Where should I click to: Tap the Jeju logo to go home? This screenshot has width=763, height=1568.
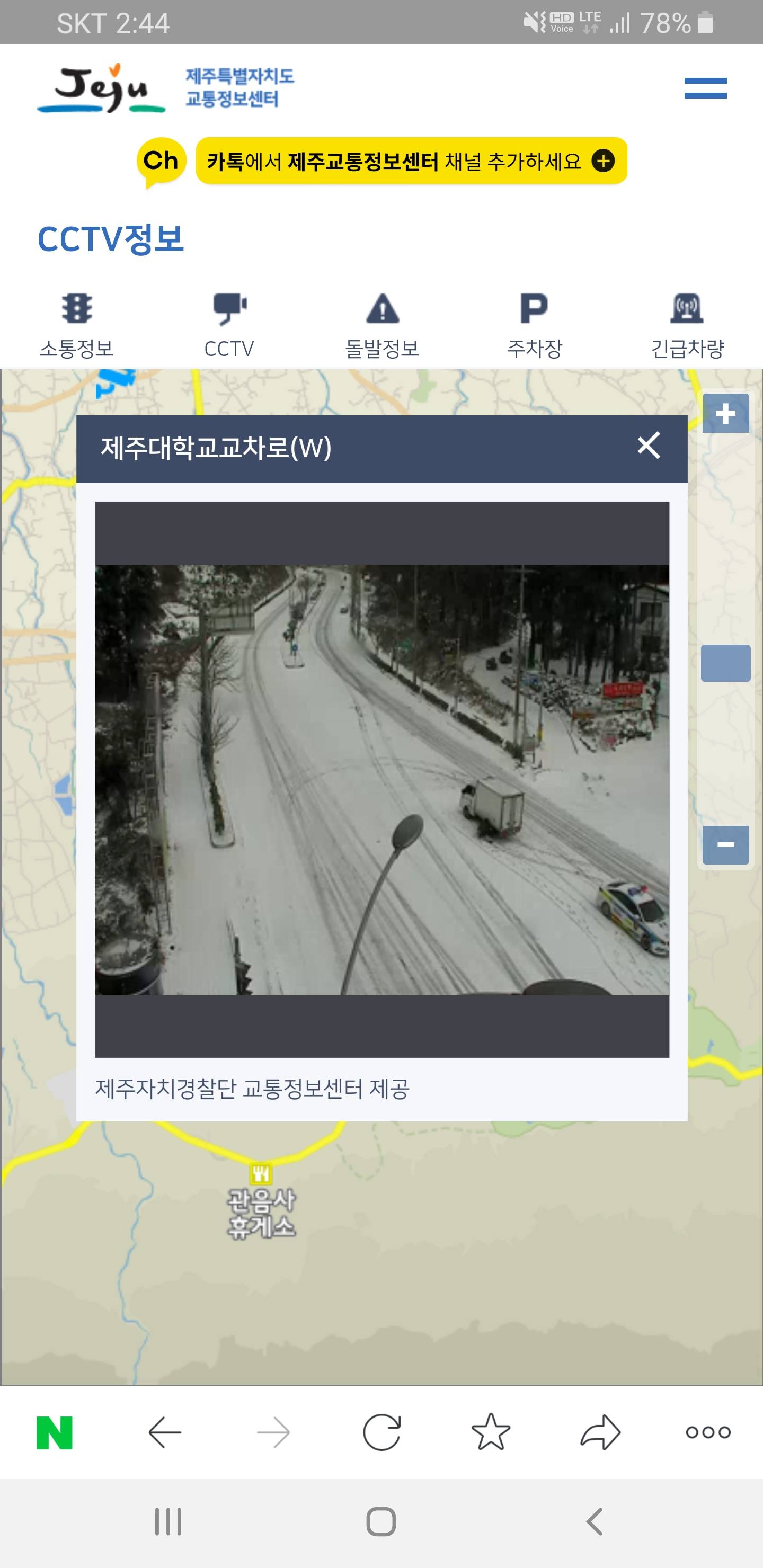pyautogui.click(x=101, y=88)
